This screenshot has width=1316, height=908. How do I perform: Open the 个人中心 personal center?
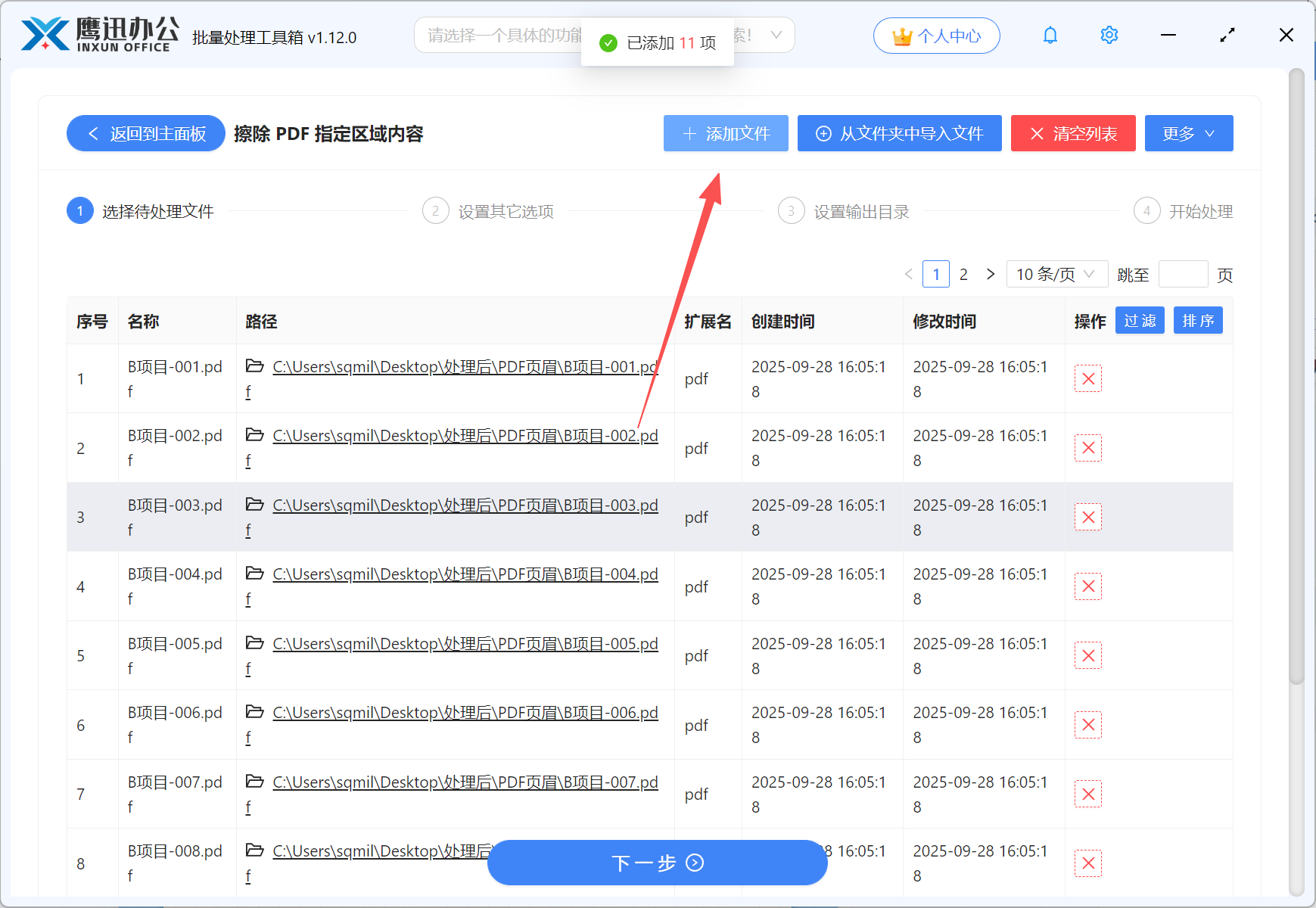937,36
